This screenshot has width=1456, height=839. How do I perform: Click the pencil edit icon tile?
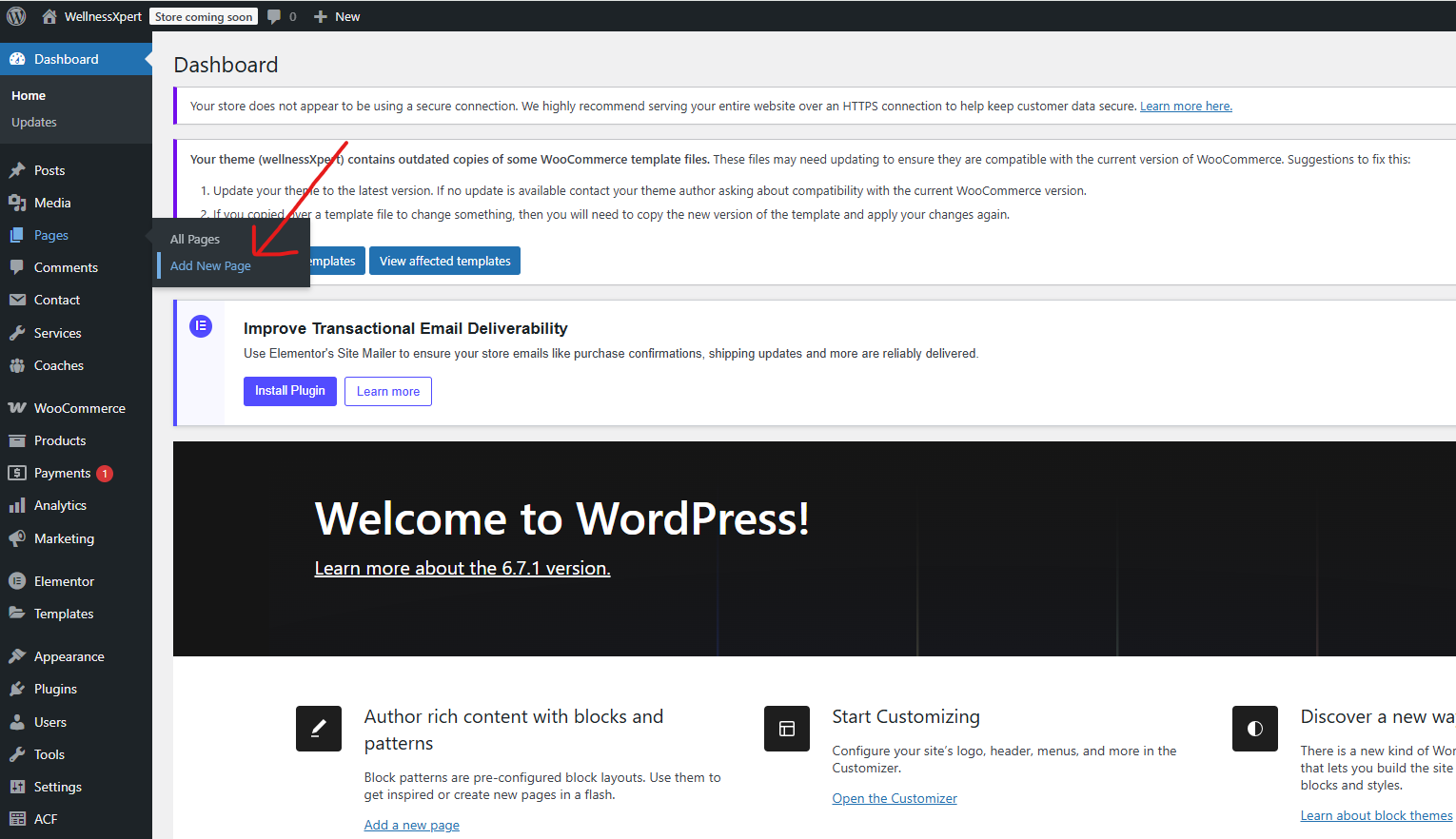(319, 729)
